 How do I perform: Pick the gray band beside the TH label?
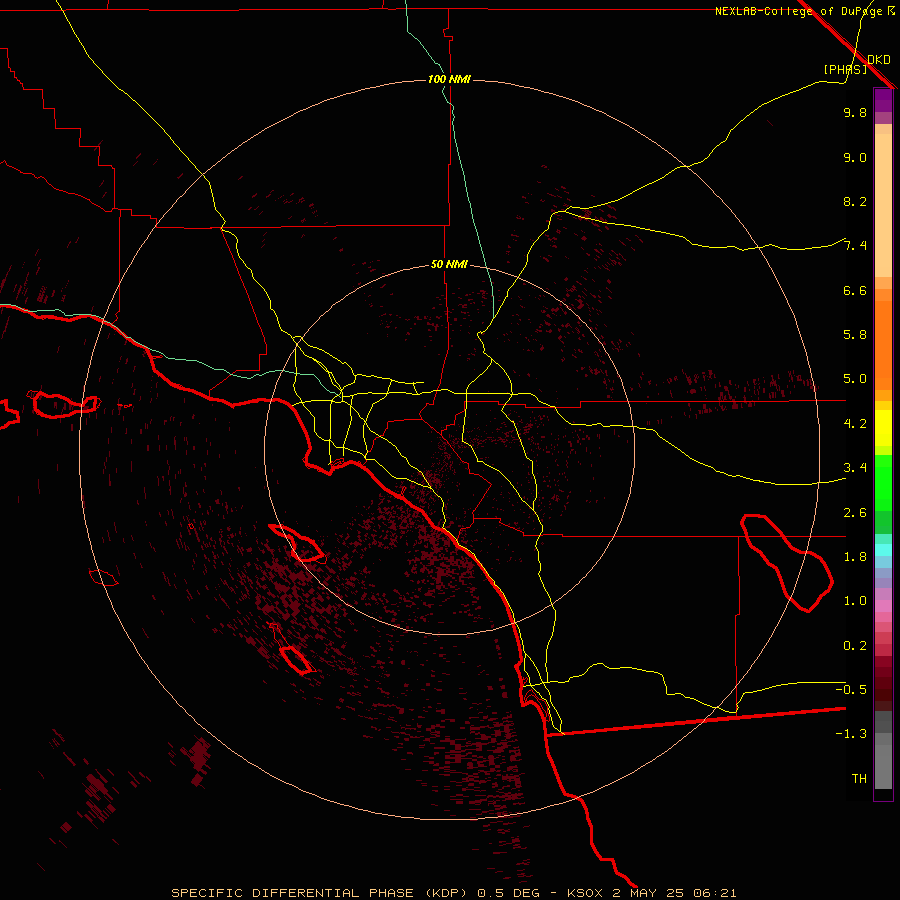click(883, 767)
